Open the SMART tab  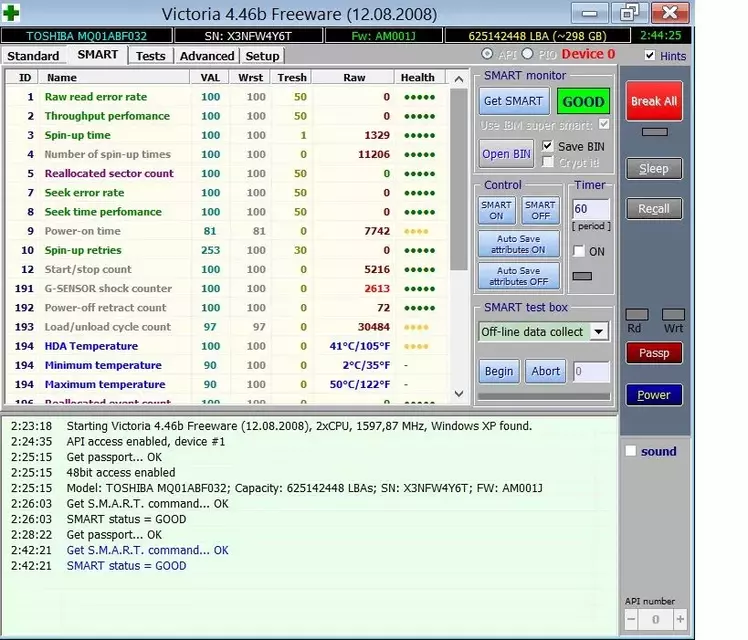tap(98, 55)
